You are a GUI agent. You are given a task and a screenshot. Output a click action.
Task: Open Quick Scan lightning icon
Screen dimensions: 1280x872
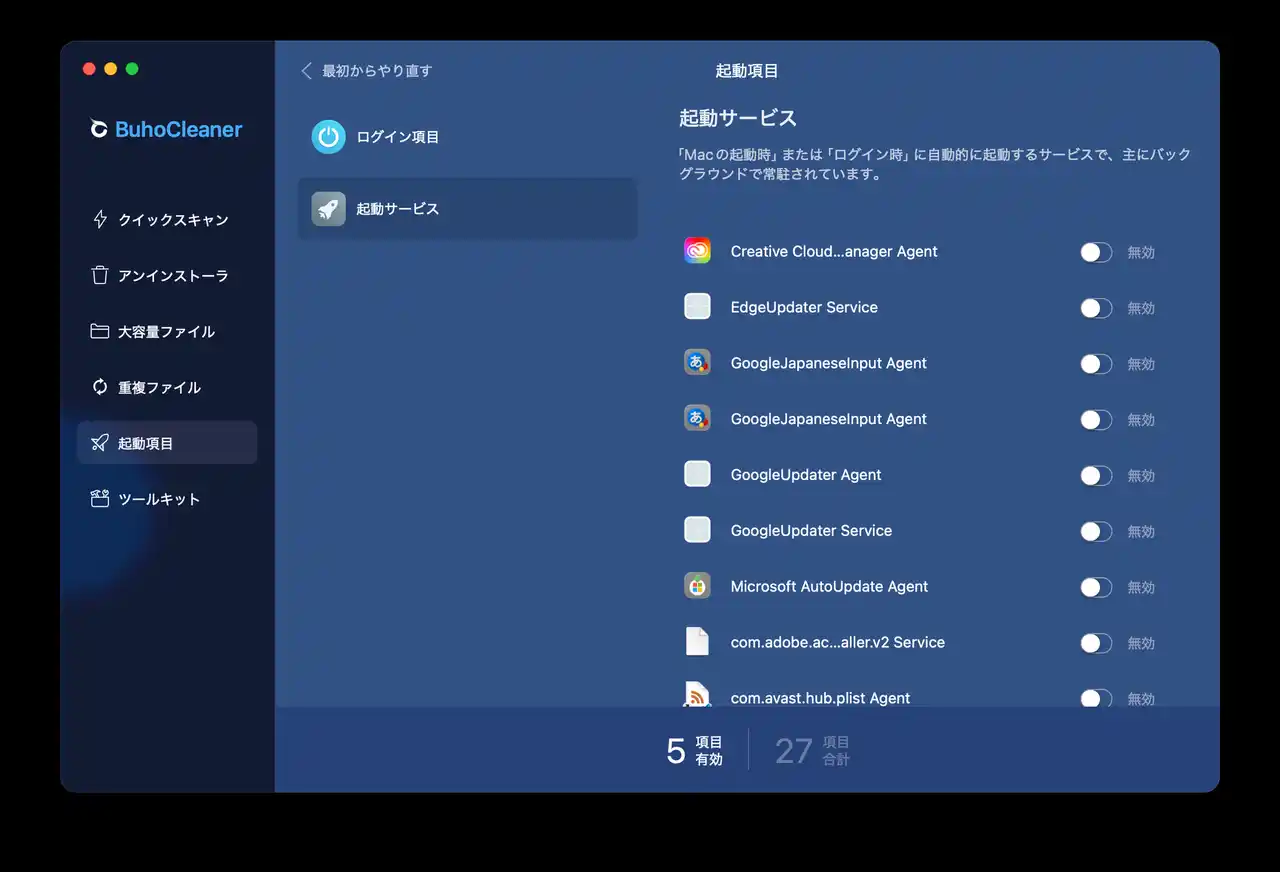[x=100, y=220]
